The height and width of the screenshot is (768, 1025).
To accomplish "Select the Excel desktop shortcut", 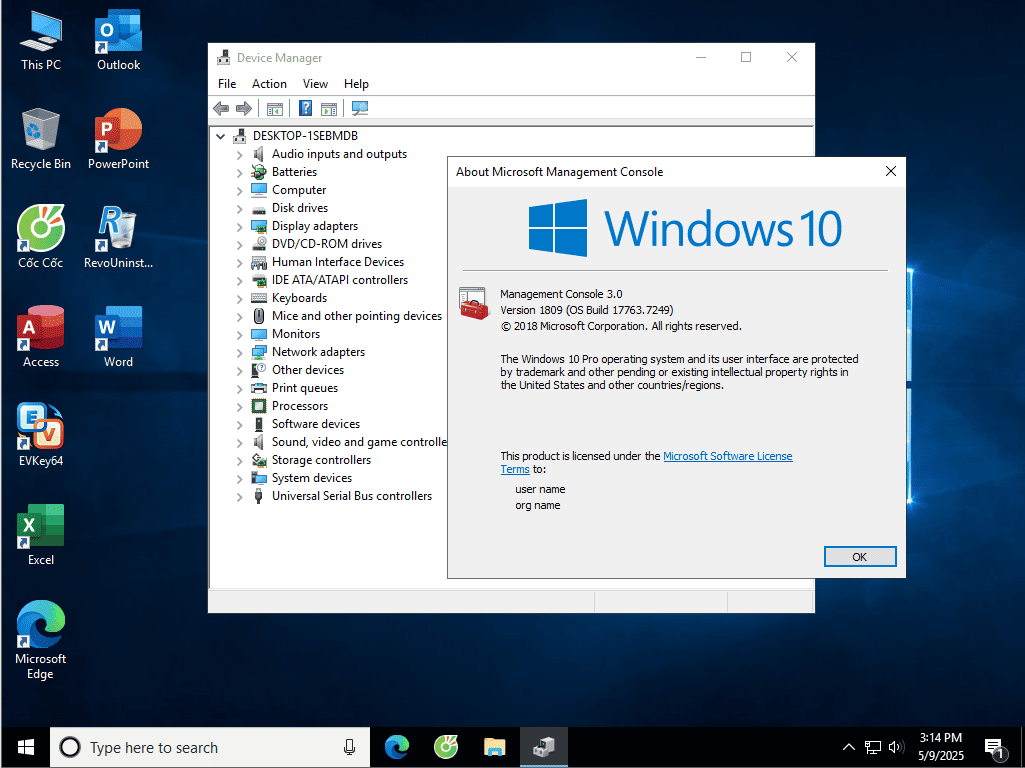I will (41, 535).
